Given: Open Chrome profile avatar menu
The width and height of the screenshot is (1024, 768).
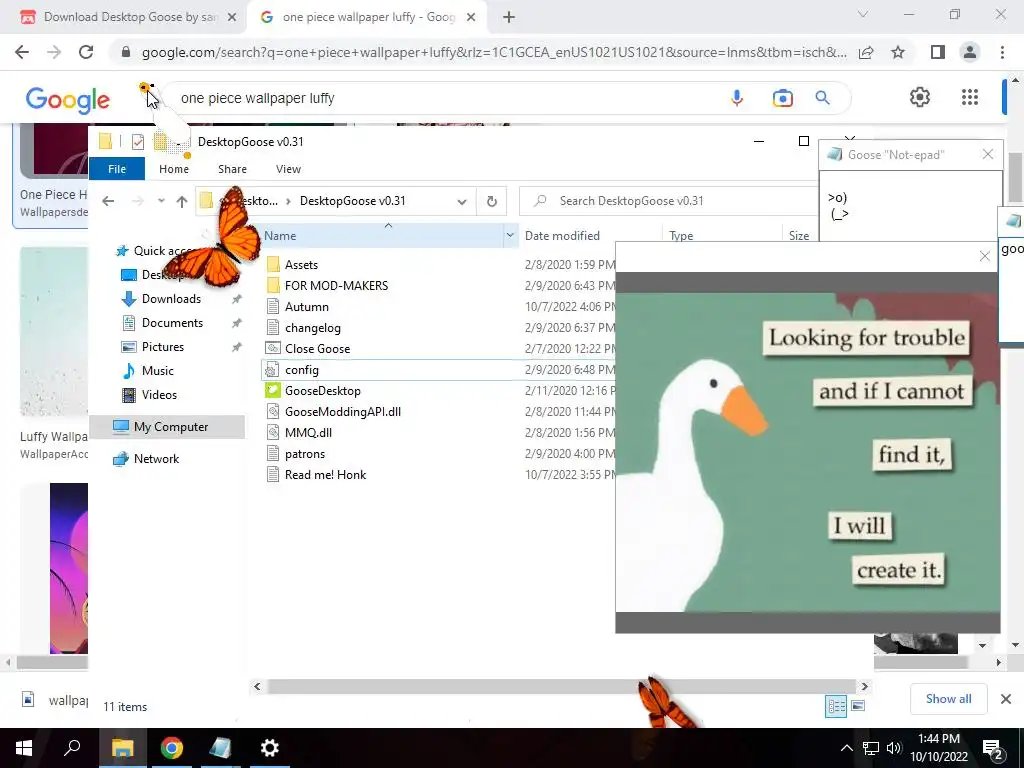Looking at the screenshot, I should pos(970,52).
